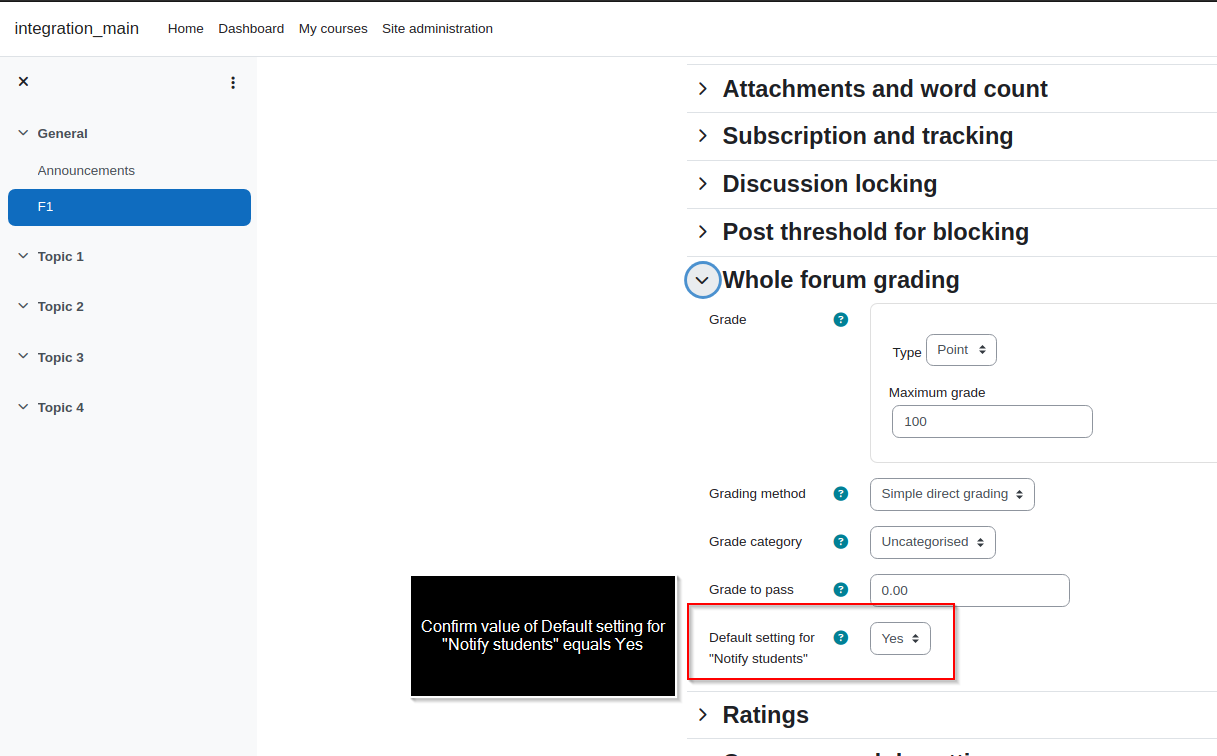The image size is (1217, 756).
Task: Expand Topic 1 in course index
Action: click(x=23, y=256)
